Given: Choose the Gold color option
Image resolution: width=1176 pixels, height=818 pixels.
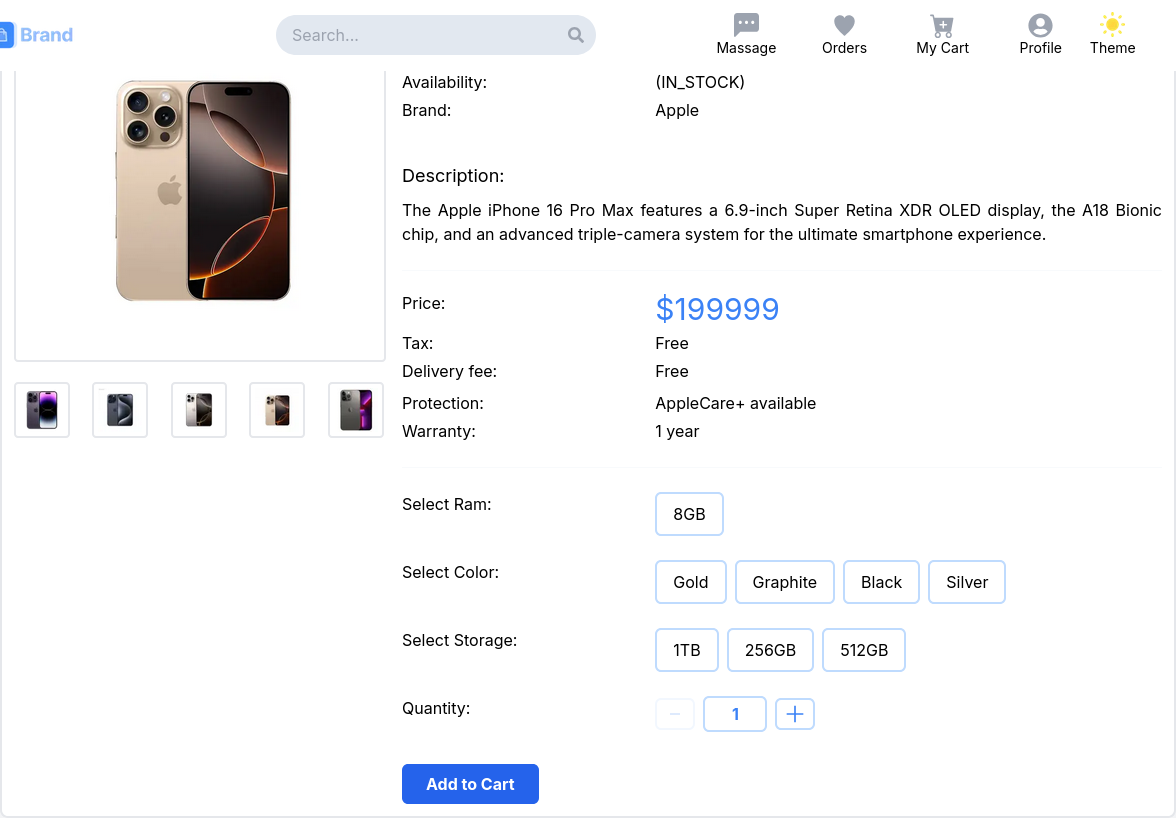Looking at the screenshot, I should 691,582.
